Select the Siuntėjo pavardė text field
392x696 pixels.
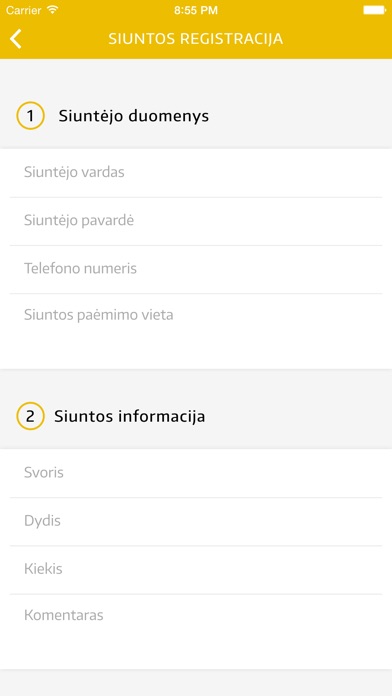(196, 221)
